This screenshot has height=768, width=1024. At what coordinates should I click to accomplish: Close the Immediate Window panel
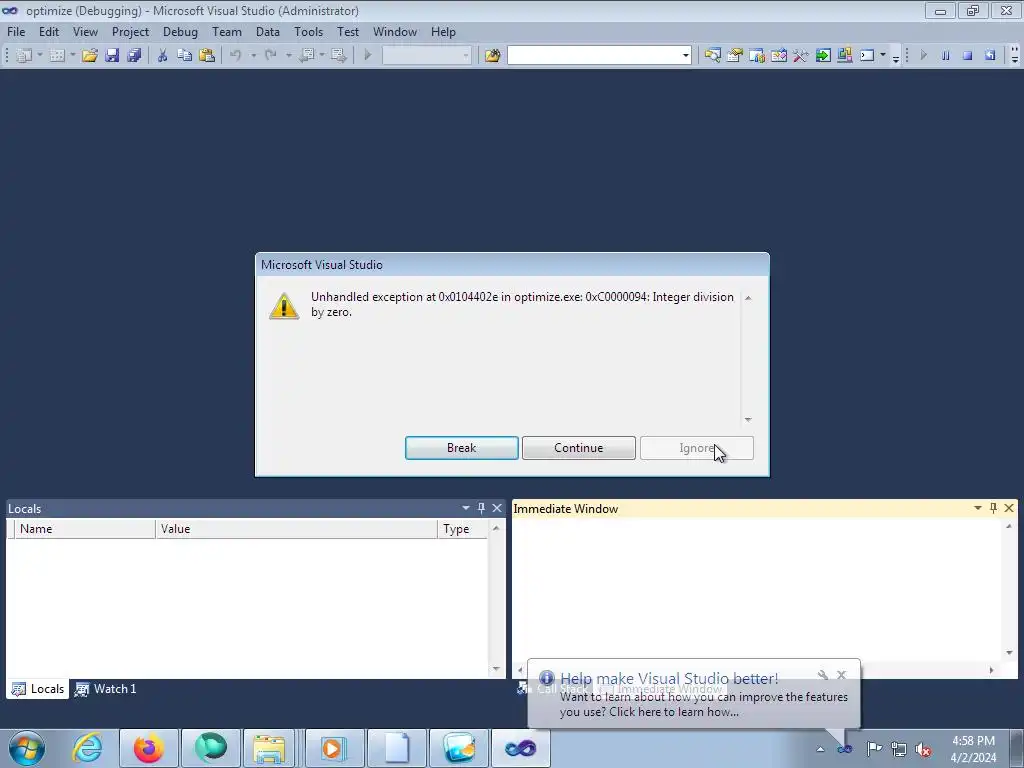coord(1009,508)
